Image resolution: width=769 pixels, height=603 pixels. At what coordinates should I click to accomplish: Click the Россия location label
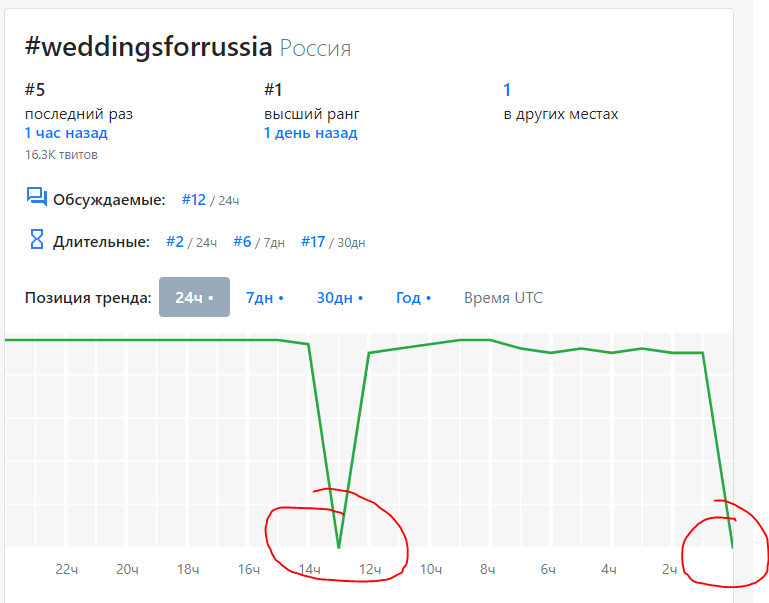click(x=315, y=49)
